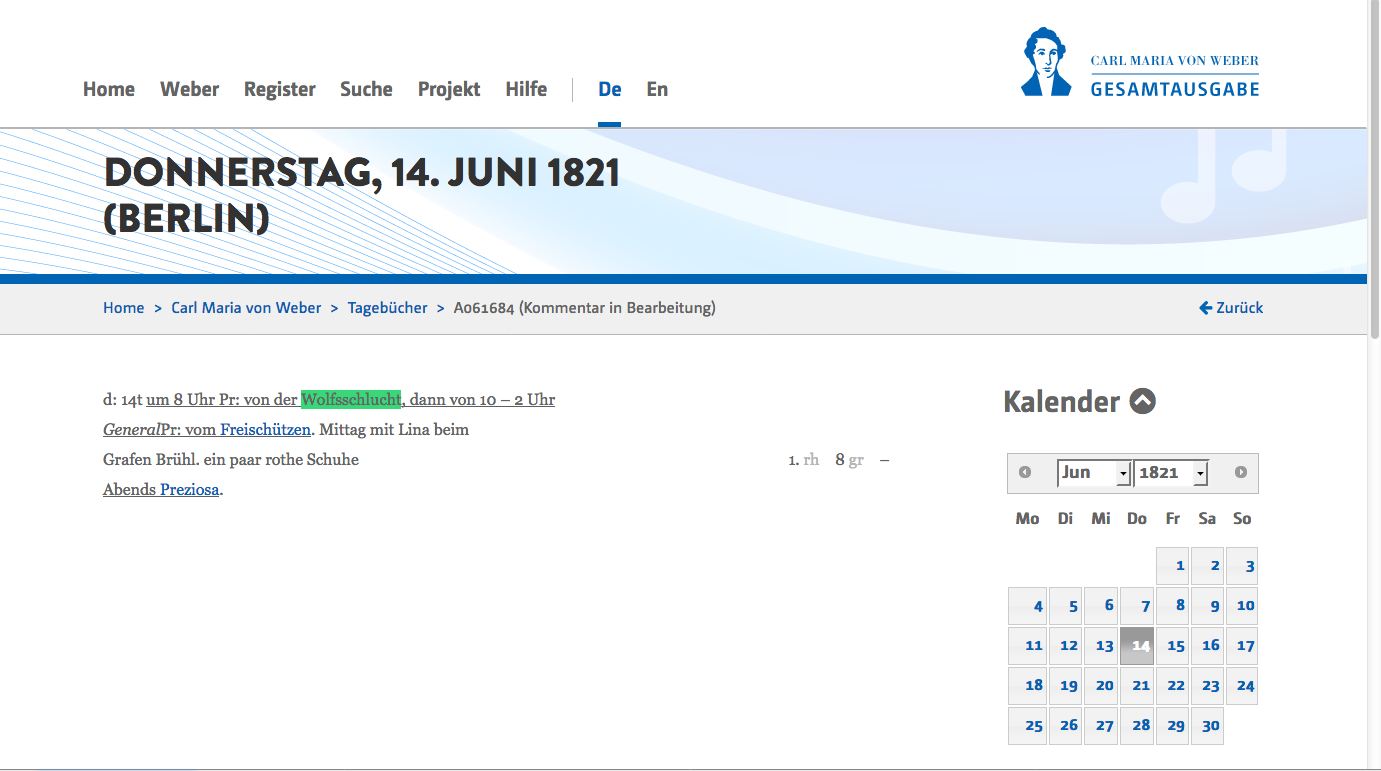Click the Kalender heading text
The height and width of the screenshot is (771, 1381).
(1062, 402)
